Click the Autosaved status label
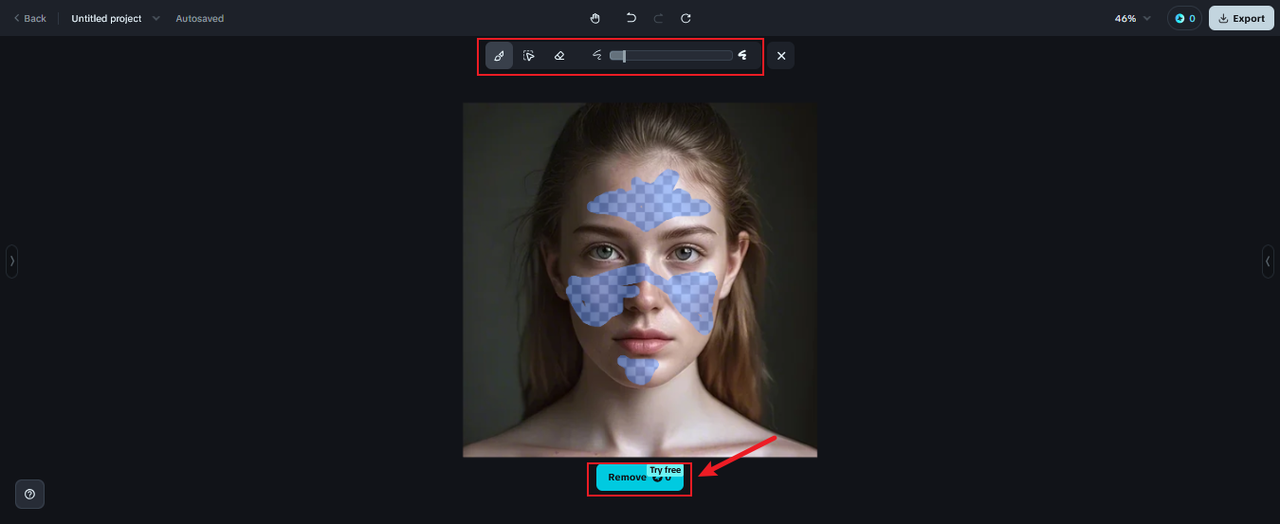 click(200, 18)
